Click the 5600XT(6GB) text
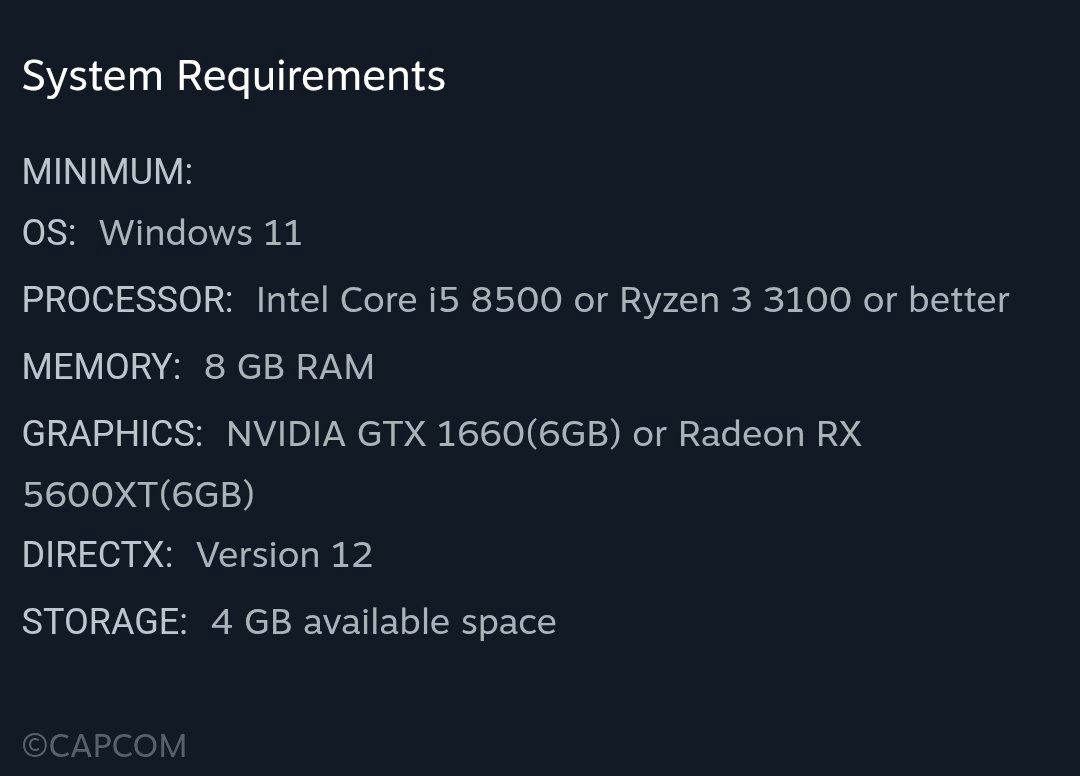 (138, 494)
